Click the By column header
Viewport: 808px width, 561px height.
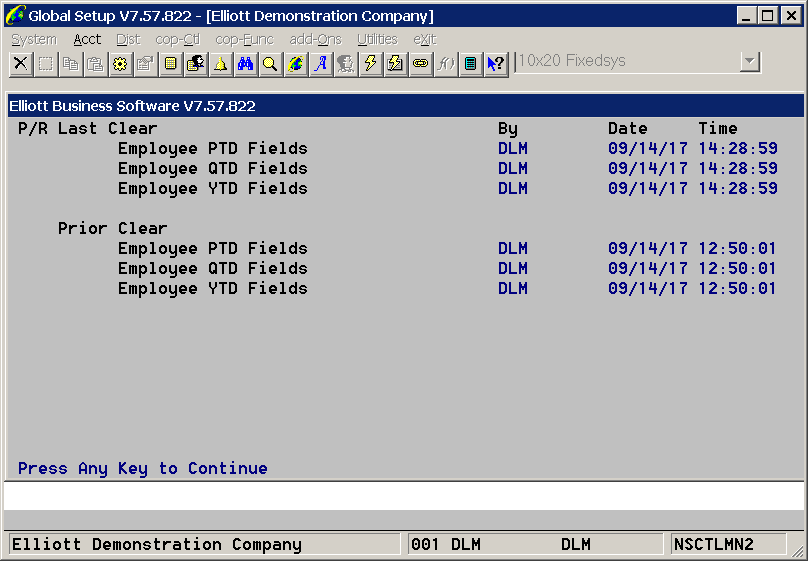click(x=508, y=129)
